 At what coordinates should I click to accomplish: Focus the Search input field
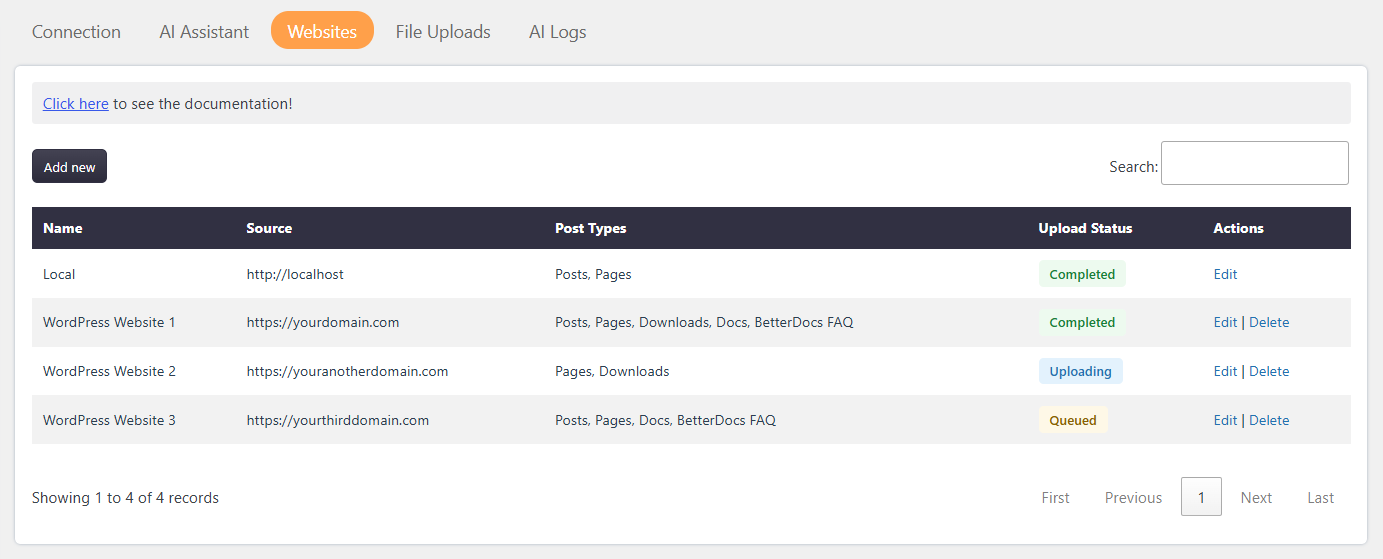coord(1255,163)
